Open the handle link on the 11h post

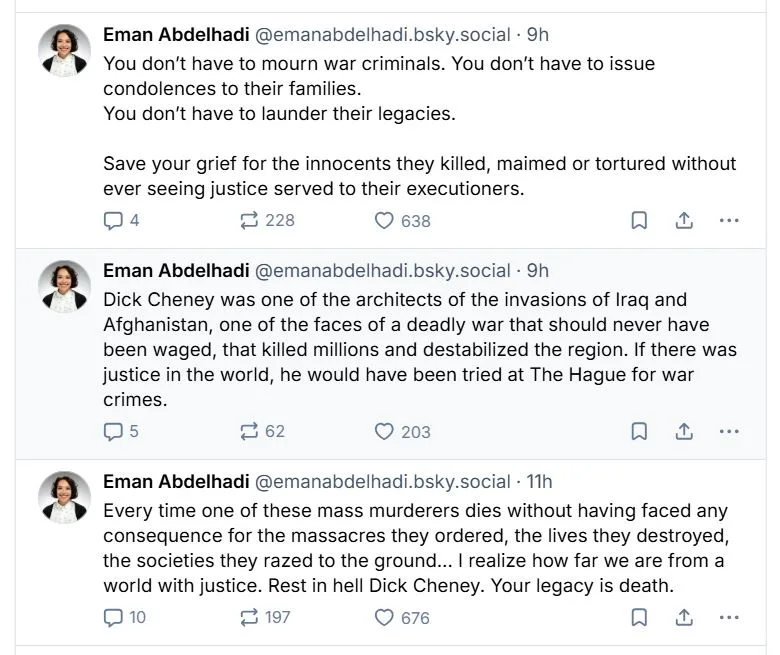[x=383, y=482]
